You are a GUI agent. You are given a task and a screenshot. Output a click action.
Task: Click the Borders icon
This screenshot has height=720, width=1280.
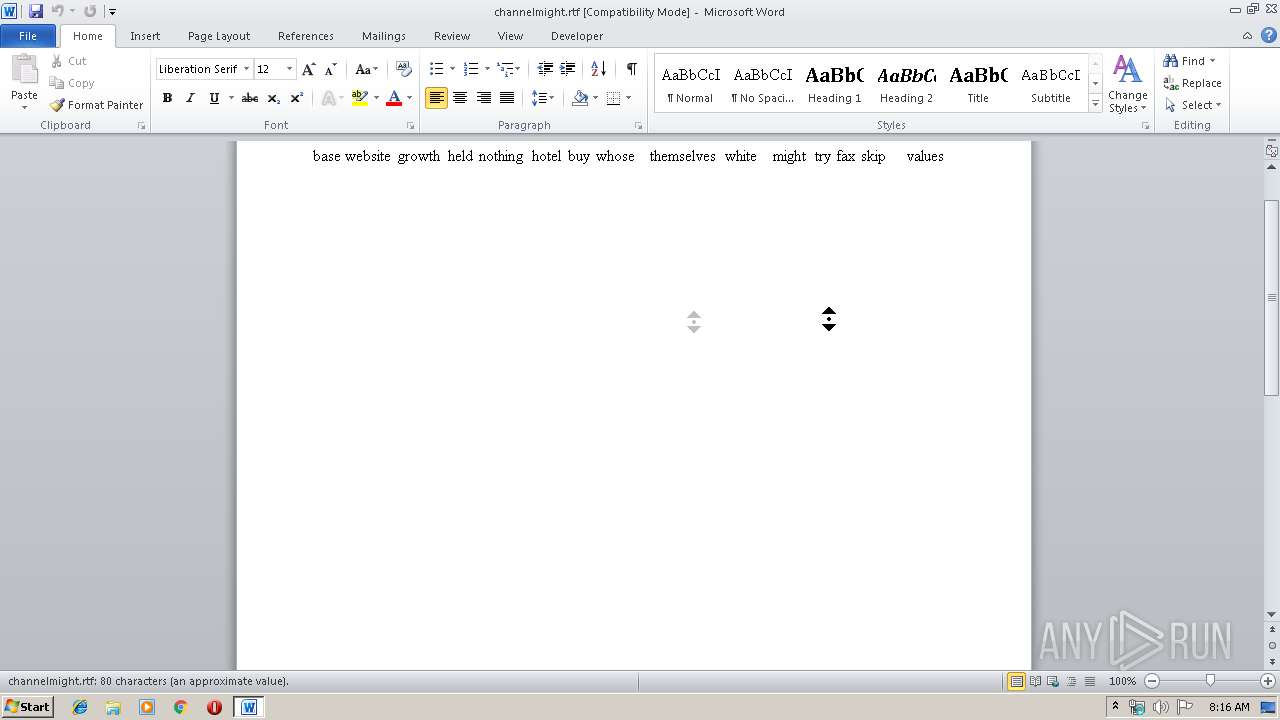614,98
